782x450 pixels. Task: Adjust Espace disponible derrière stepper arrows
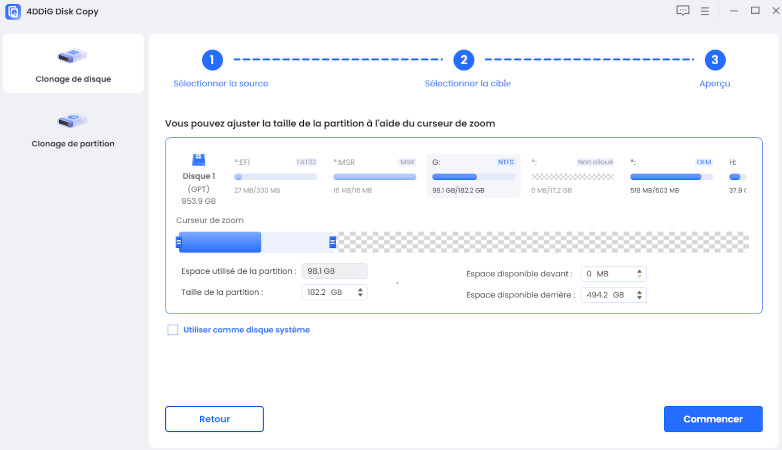[639, 295]
